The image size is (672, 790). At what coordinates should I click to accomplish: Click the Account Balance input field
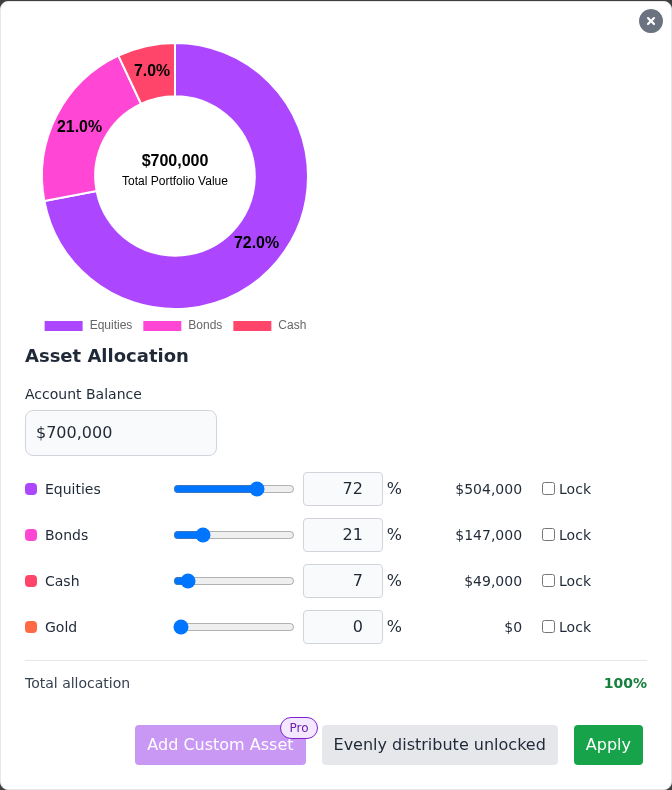click(121, 433)
